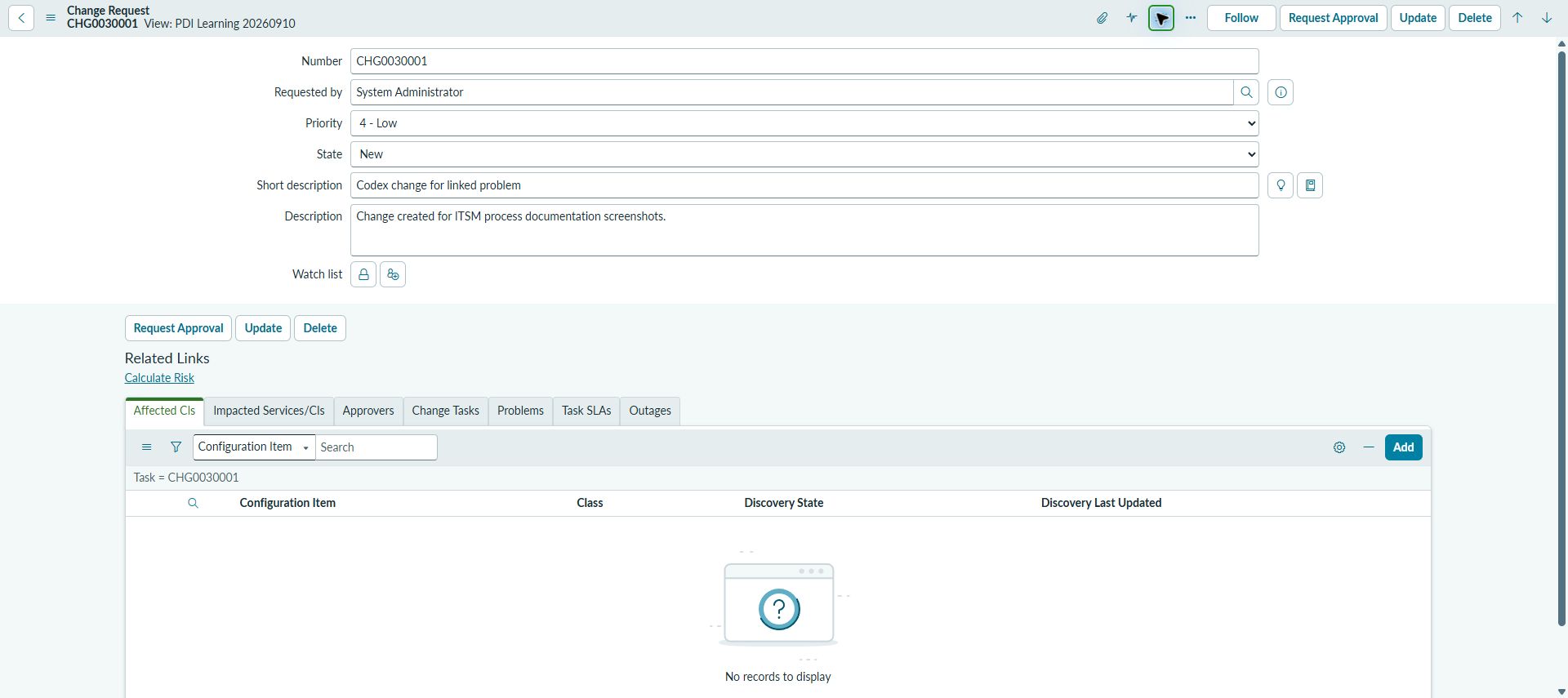This screenshot has width=1568, height=698.
Task: Open the form context menu hamburger icon
Action: [51, 18]
